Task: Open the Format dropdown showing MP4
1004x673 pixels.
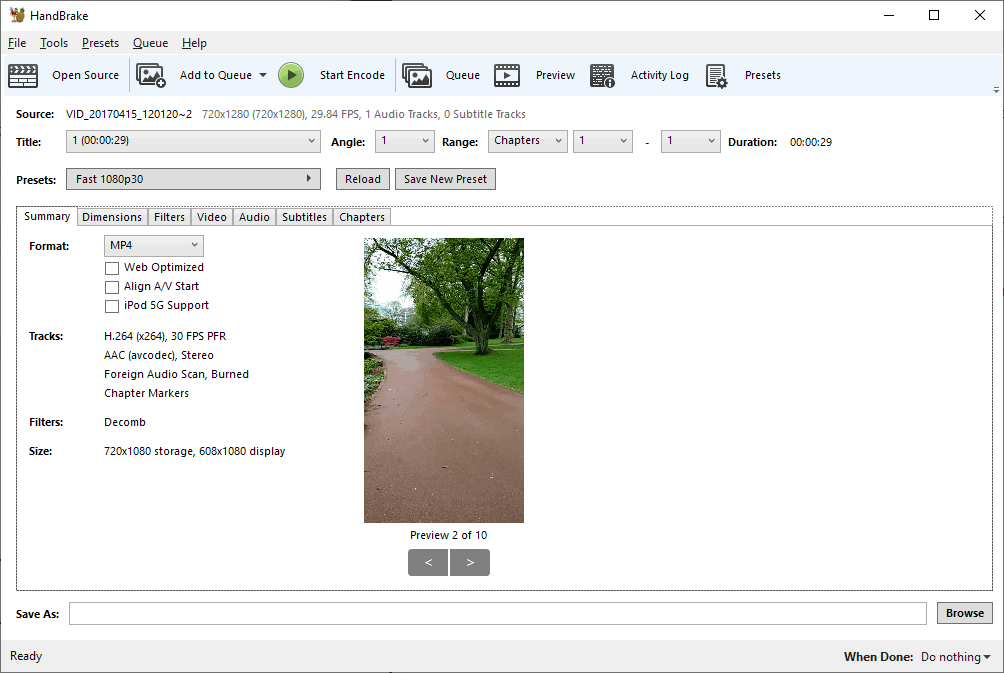Action: point(153,245)
